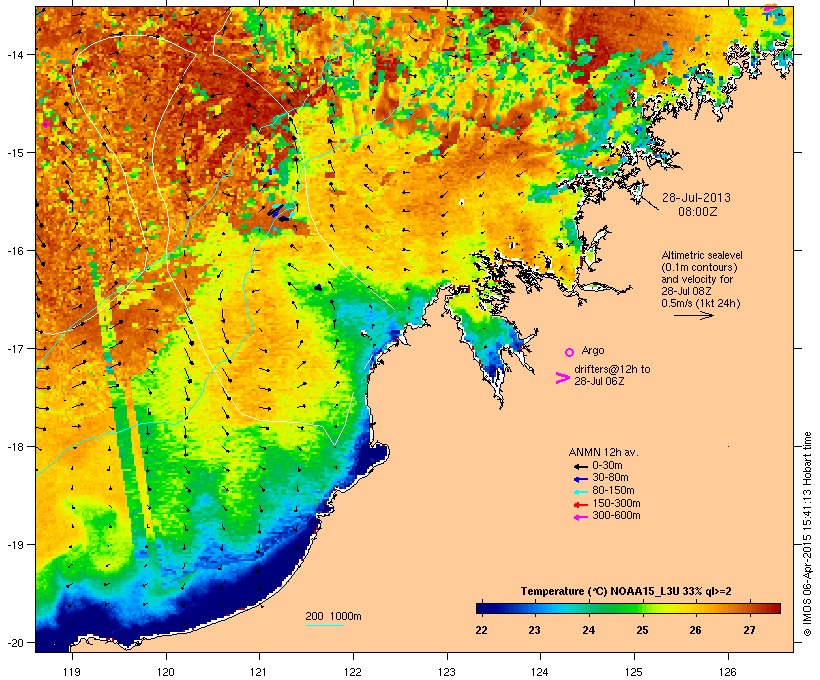
Task: Click latitude axis label '-16'
Action: click(14, 251)
